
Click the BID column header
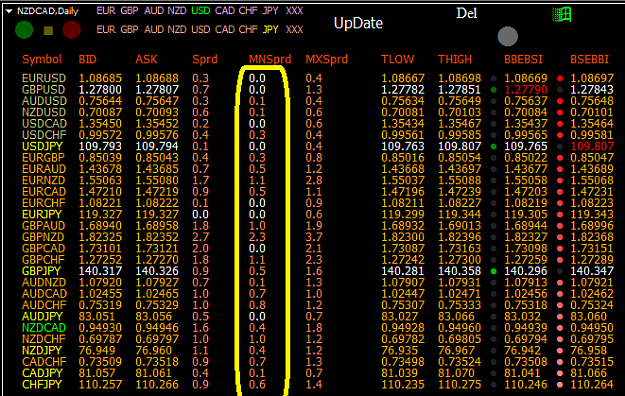(x=88, y=59)
